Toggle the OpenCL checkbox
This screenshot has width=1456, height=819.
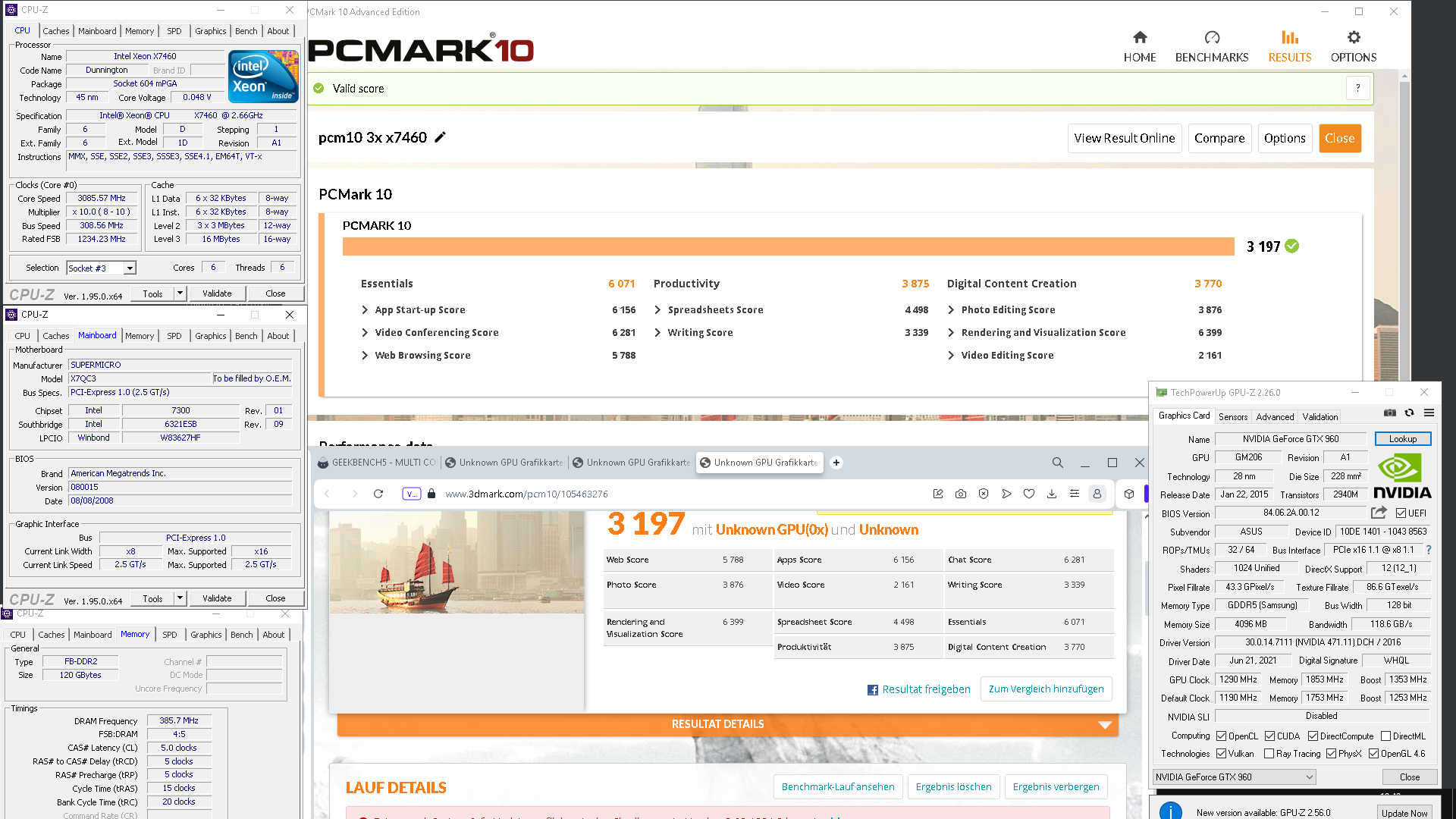(1222, 736)
